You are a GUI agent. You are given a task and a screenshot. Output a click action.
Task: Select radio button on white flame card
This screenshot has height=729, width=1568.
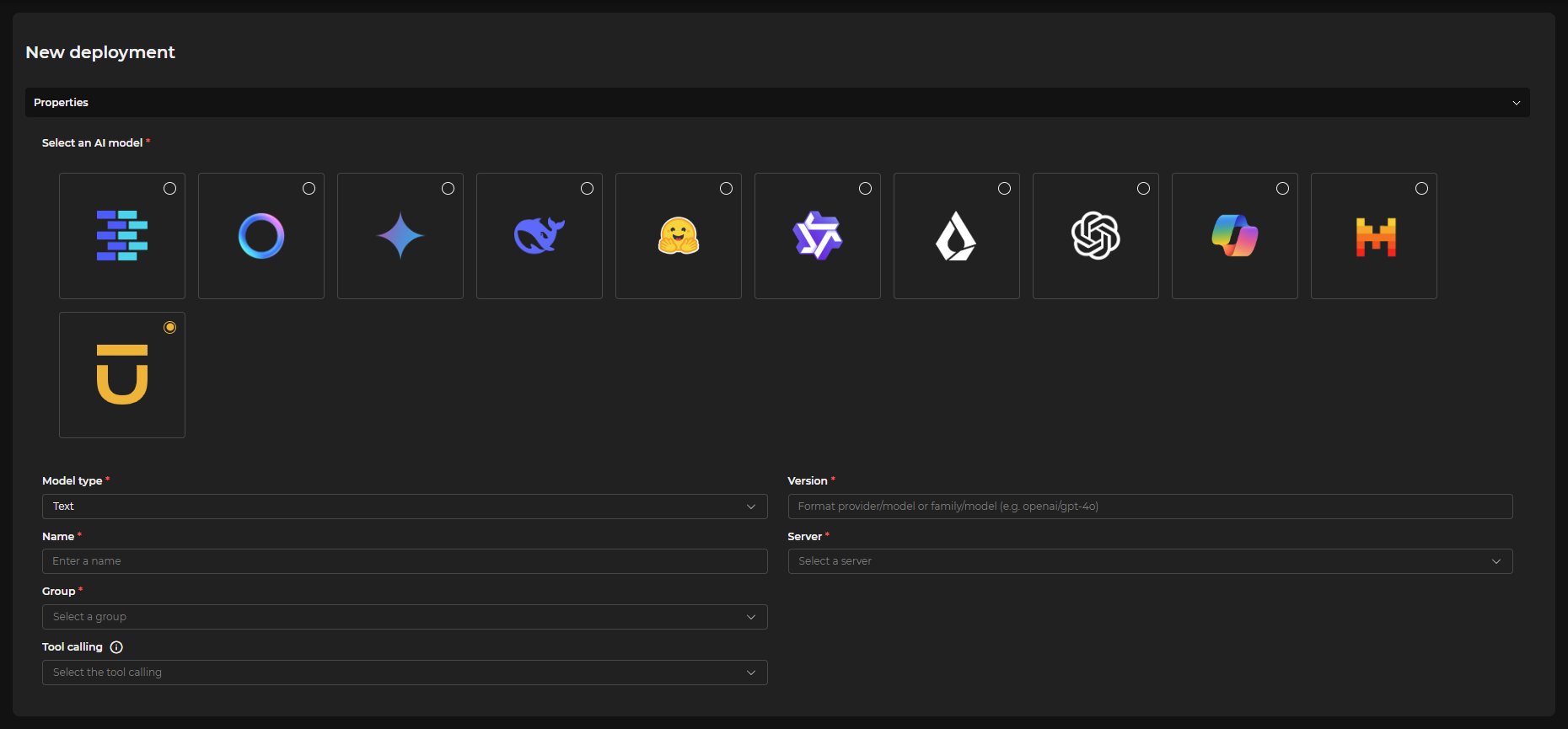tap(1005, 189)
